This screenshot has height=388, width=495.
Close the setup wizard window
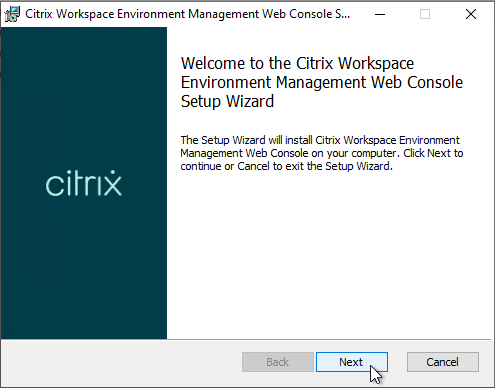pos(471,14)
